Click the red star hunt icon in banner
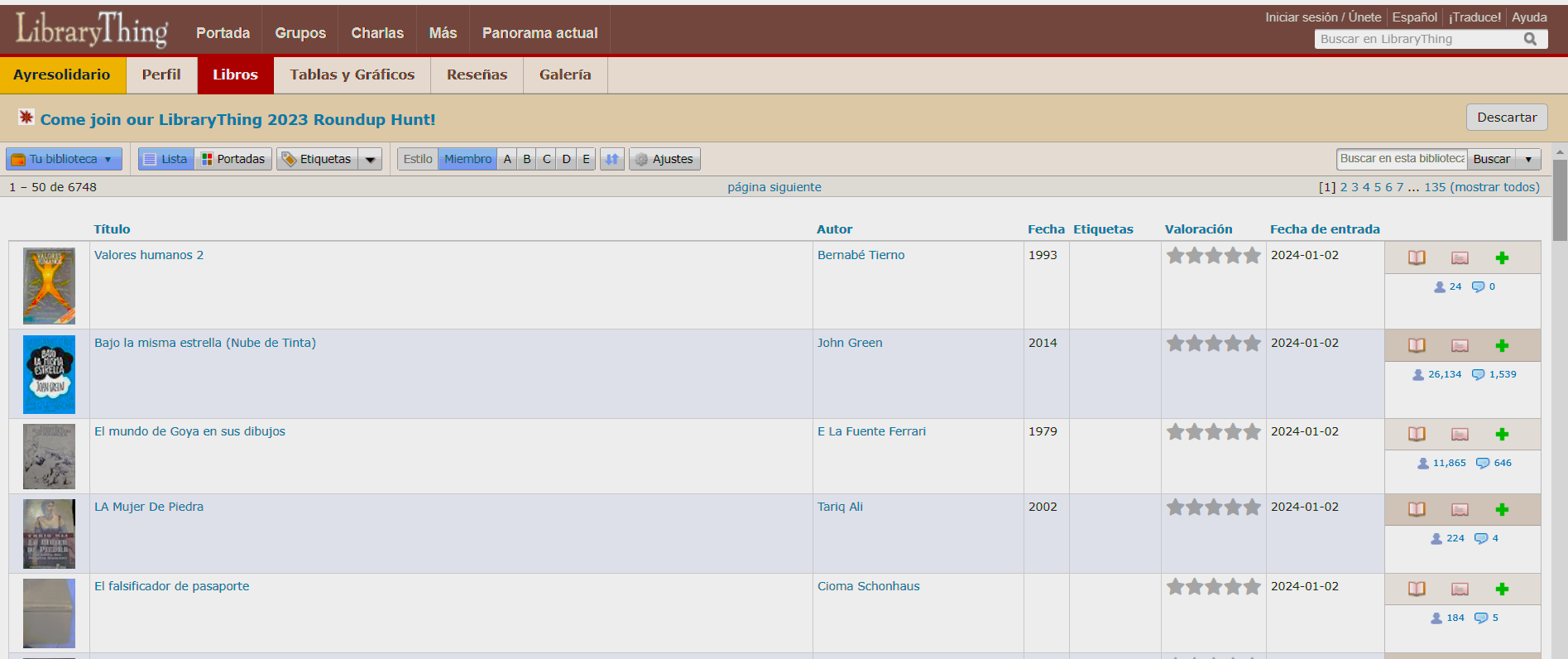Screen dimensions: 1568x659 pyautogui.click(x=26, y=118)
